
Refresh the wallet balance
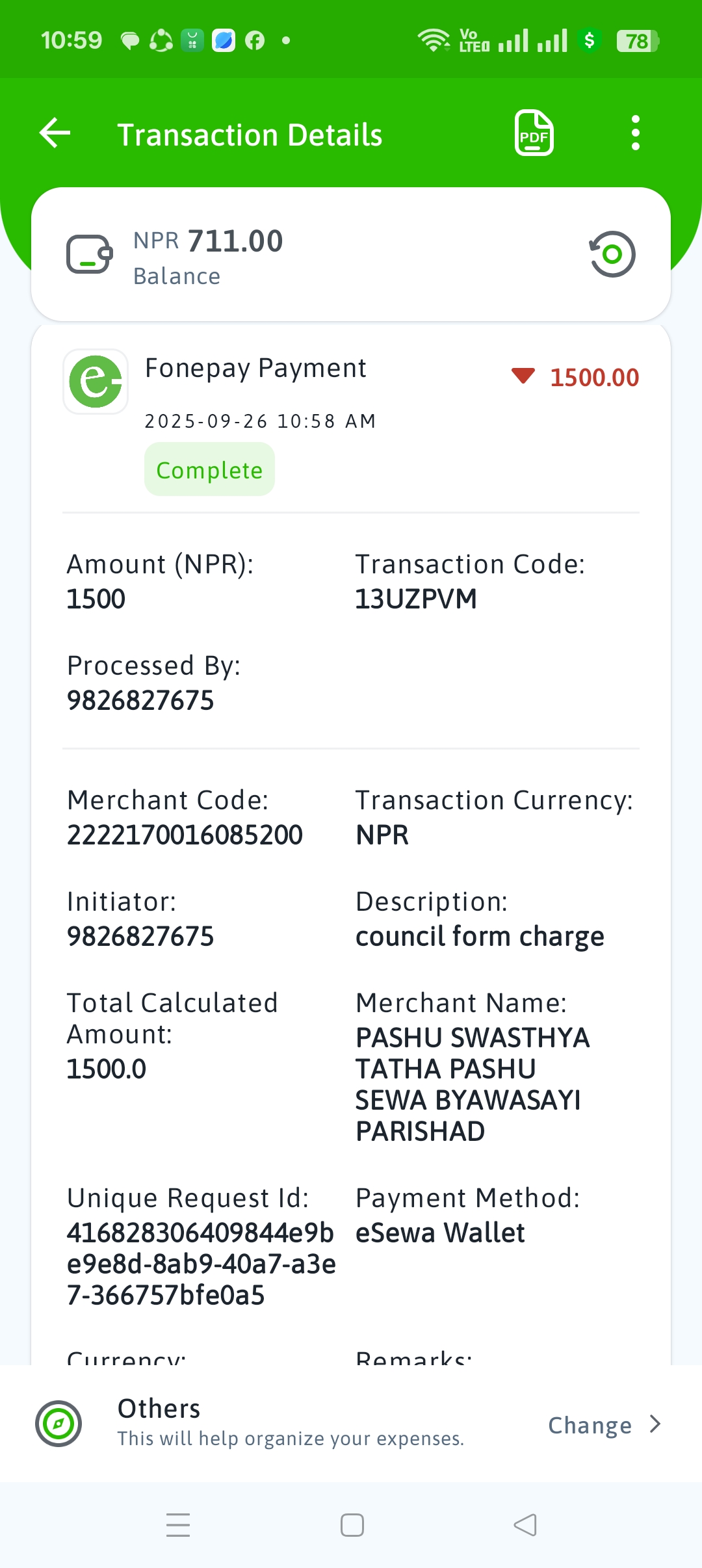[612, 254]
